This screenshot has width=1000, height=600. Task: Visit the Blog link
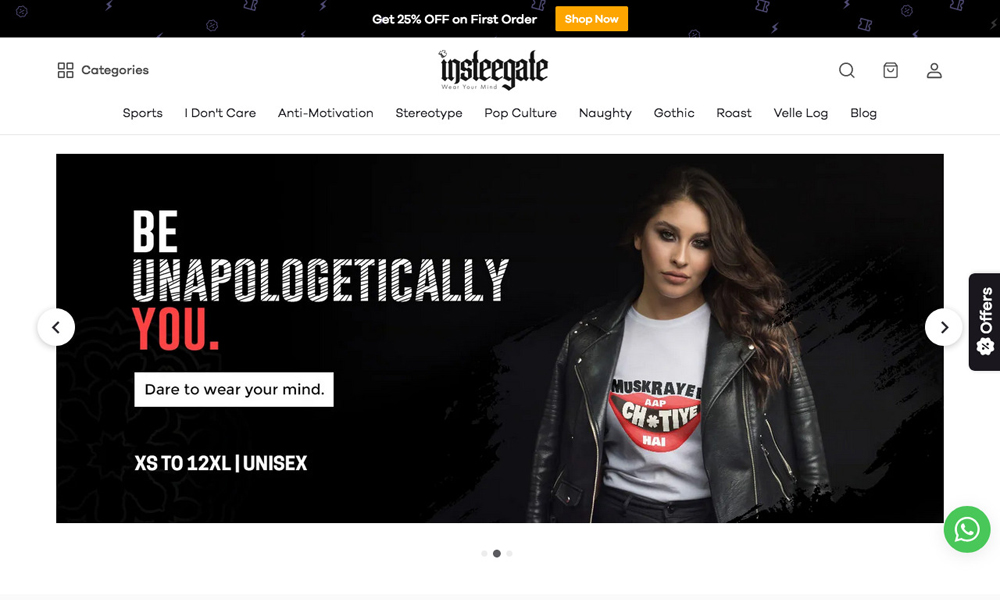pos(863,113)
